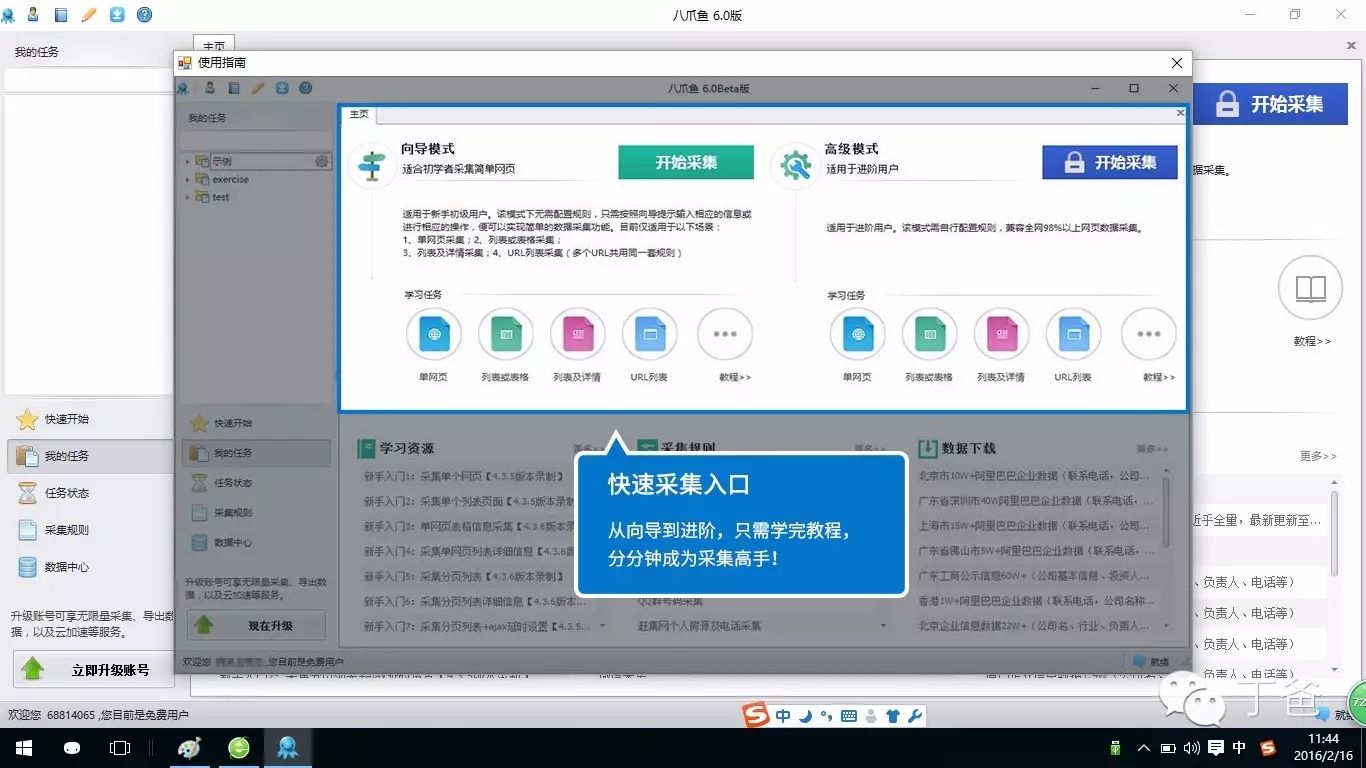
Task: Open the 更多>> link in main window
Action: point(1318,456)
